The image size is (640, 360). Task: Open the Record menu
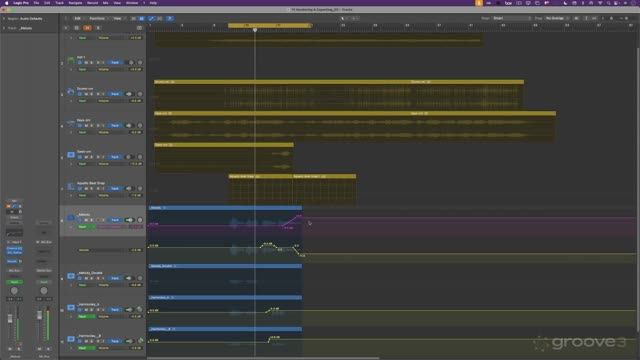(92, 3)
